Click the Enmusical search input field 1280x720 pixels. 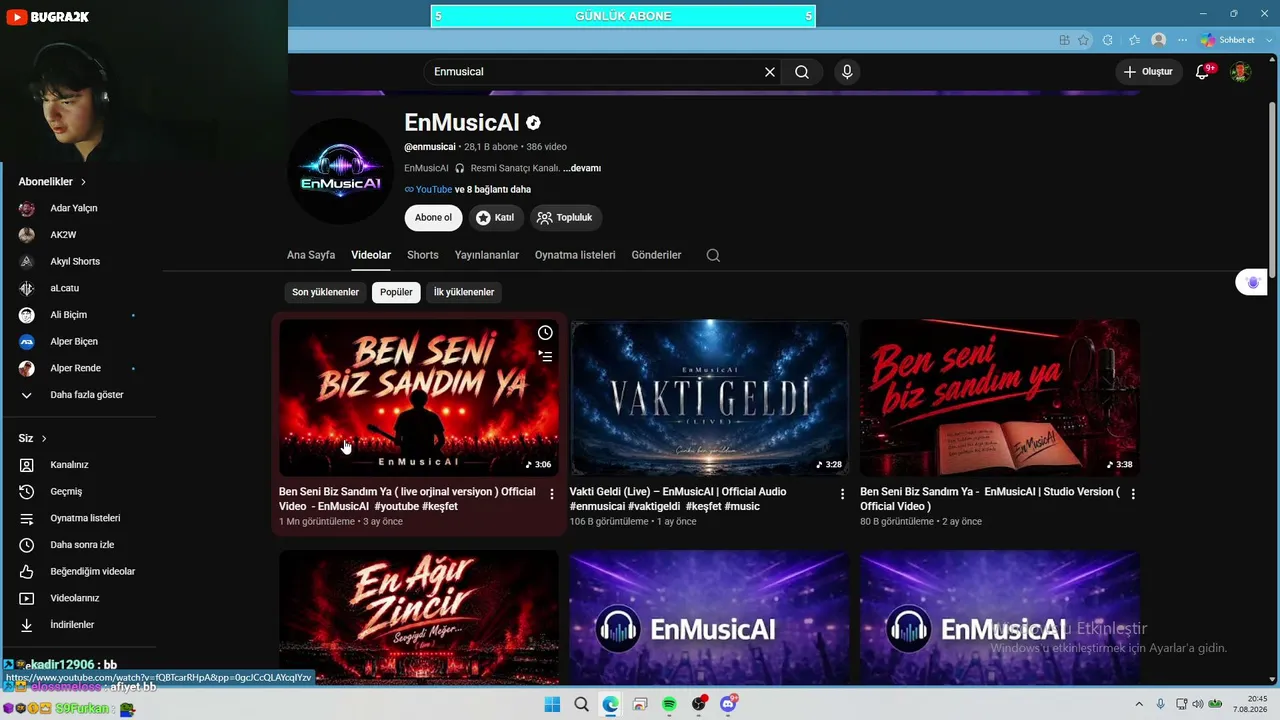(594, 72)
